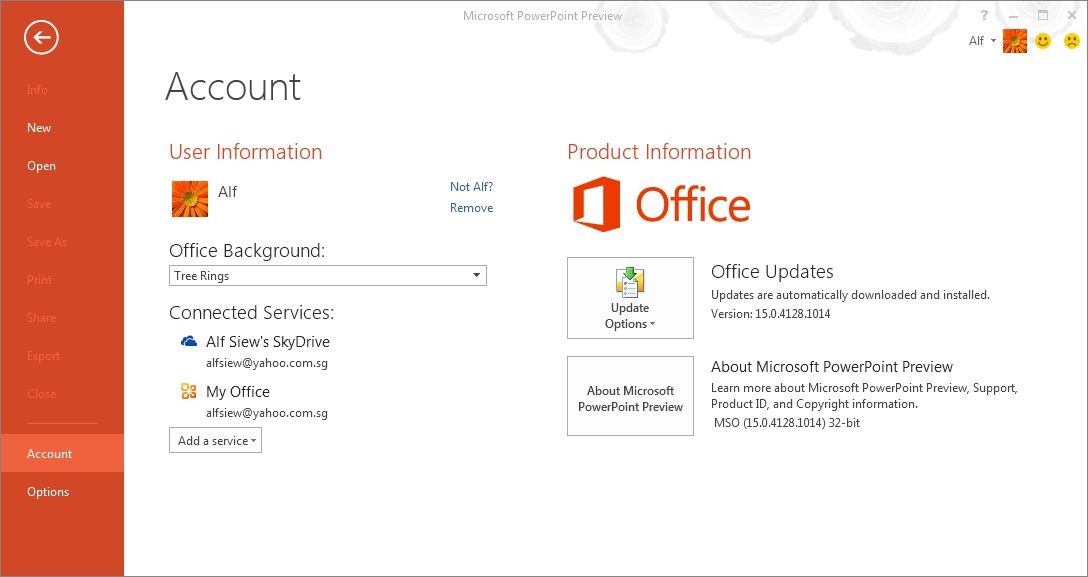1088x577 pixels.
Task: Click the Version: 15.0.4128.1014 text
Action: click(x=770, y=313)
